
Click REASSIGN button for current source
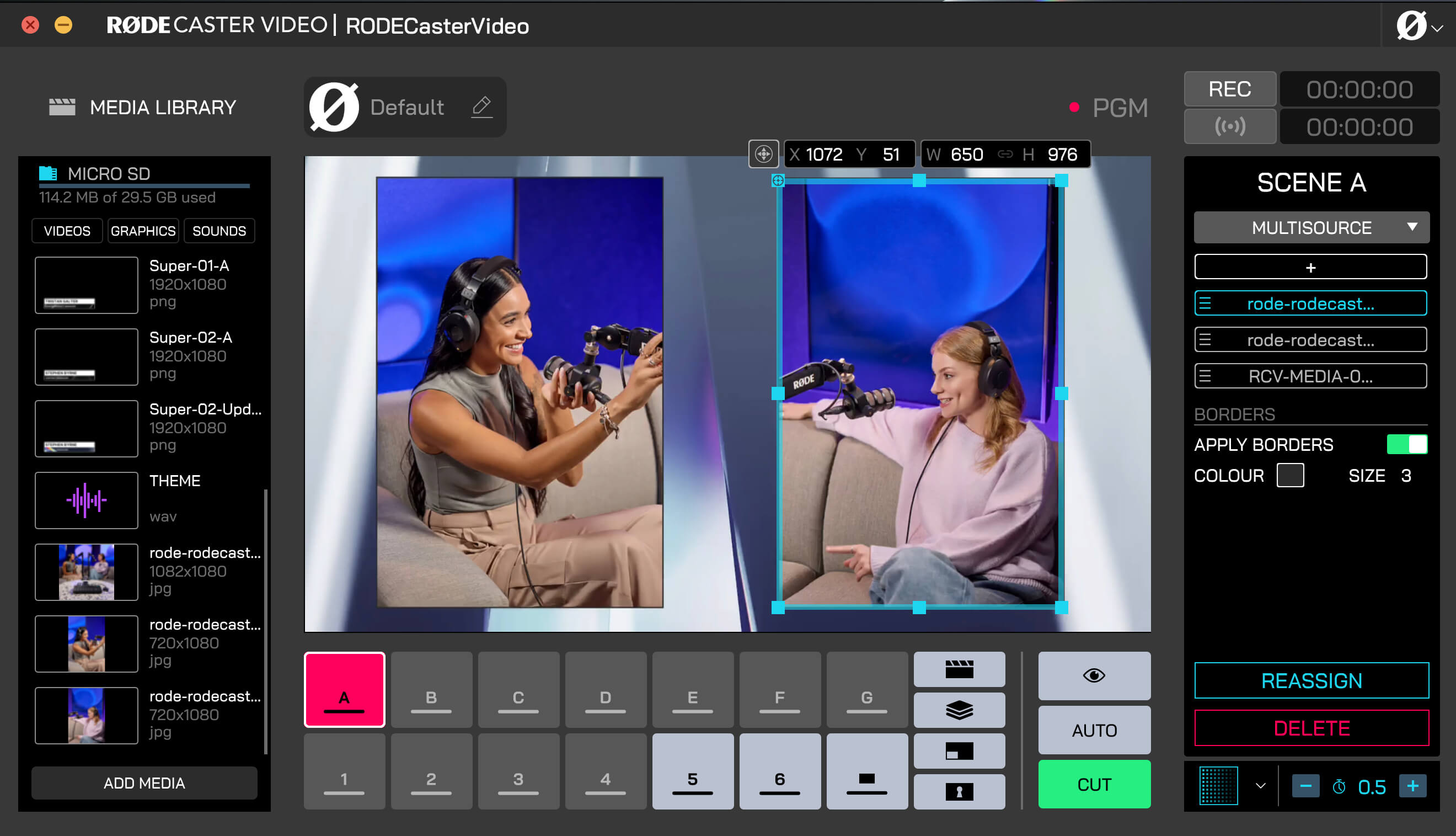[1311, 681]
